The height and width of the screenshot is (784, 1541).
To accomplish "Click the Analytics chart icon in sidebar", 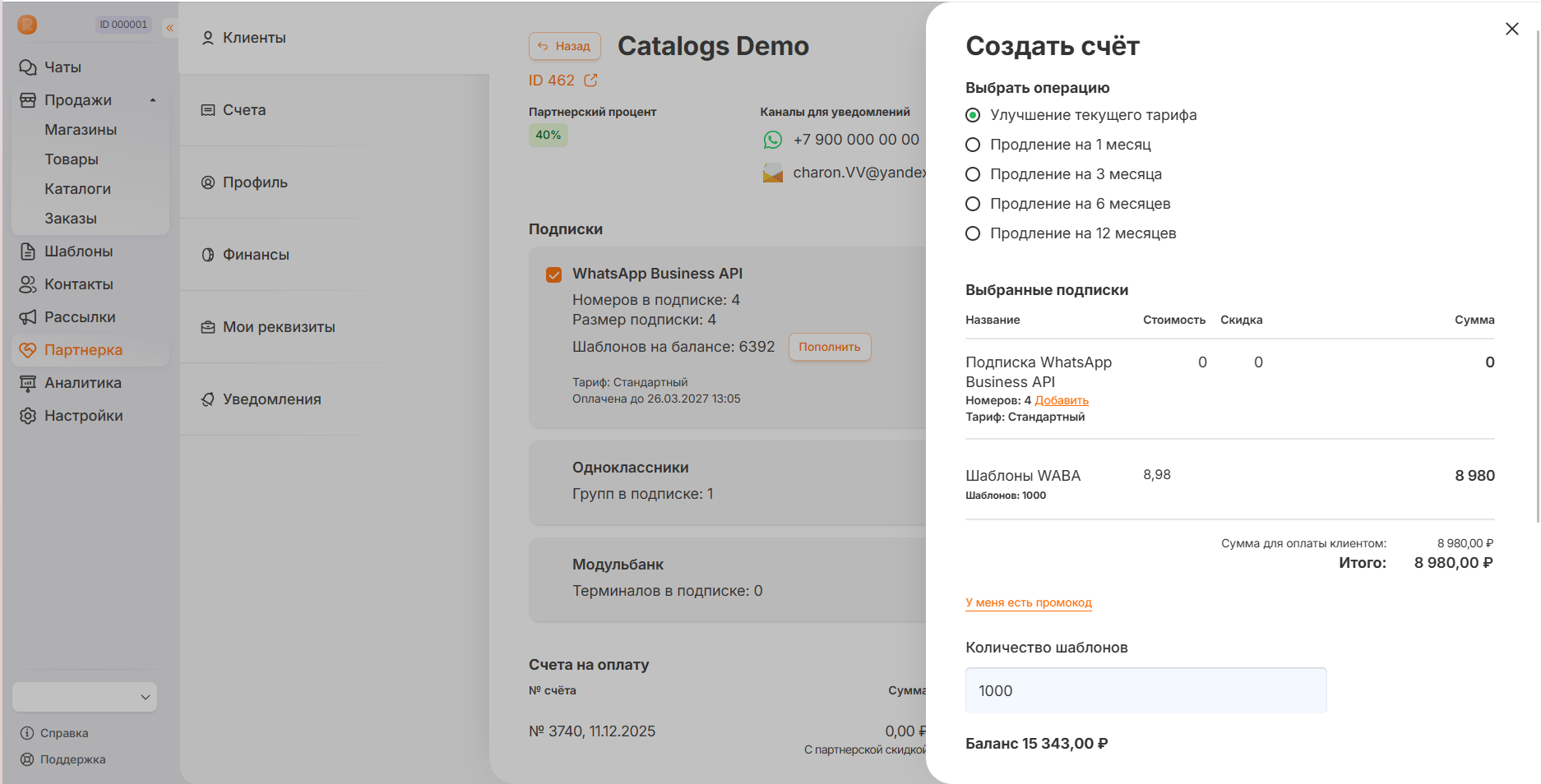I will [28, 383].
